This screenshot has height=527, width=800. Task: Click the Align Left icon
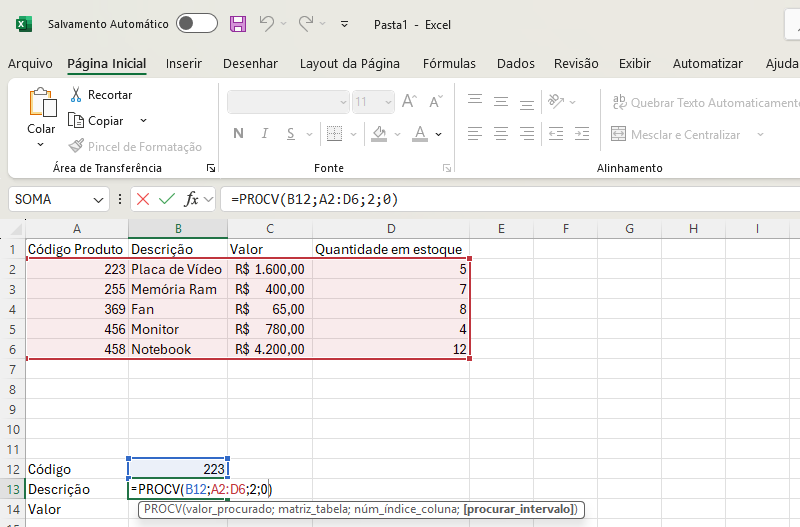(475, 134)
